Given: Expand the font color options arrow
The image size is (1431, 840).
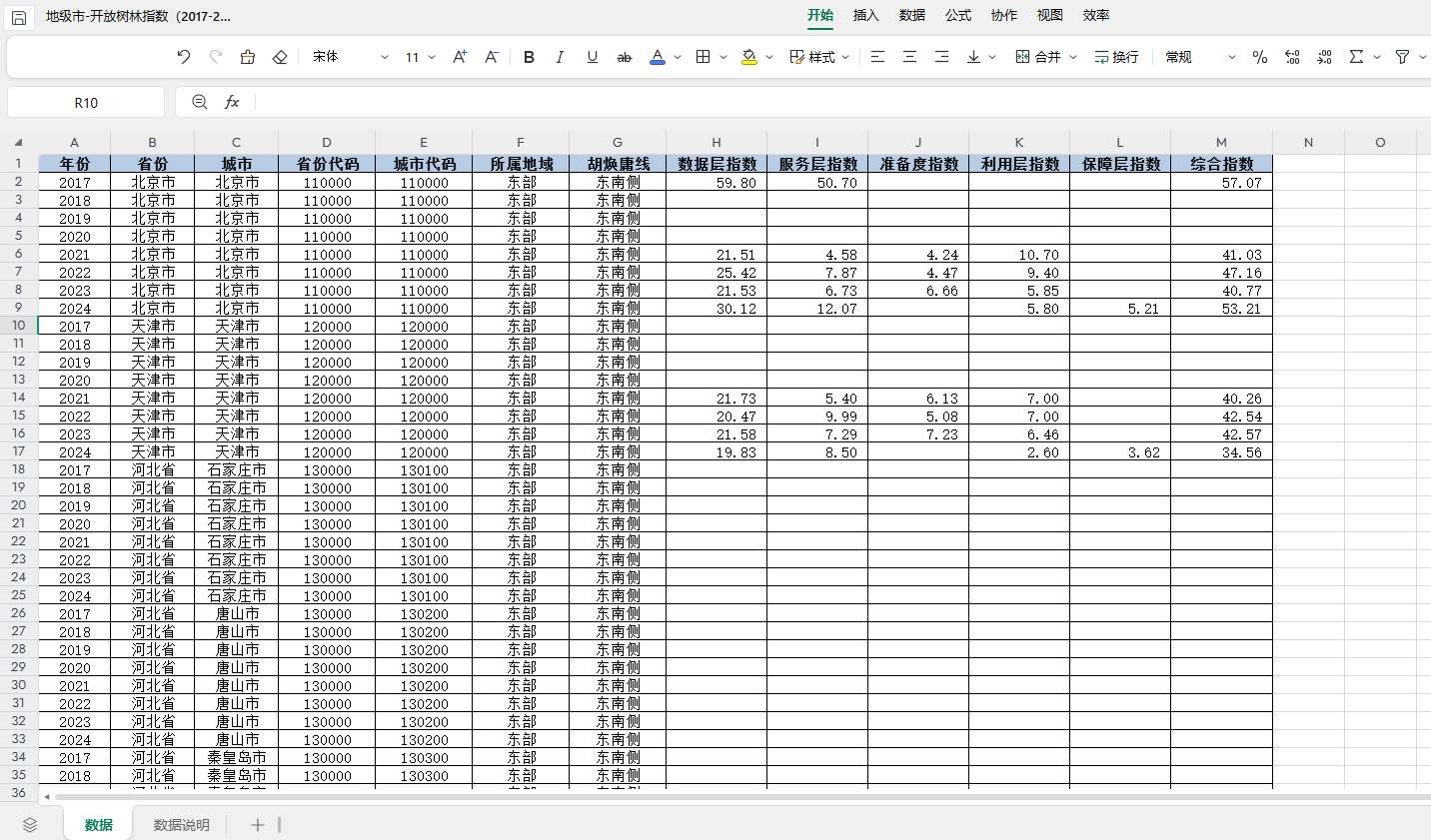Looking at the screenshot, I should tap(678, 57).
